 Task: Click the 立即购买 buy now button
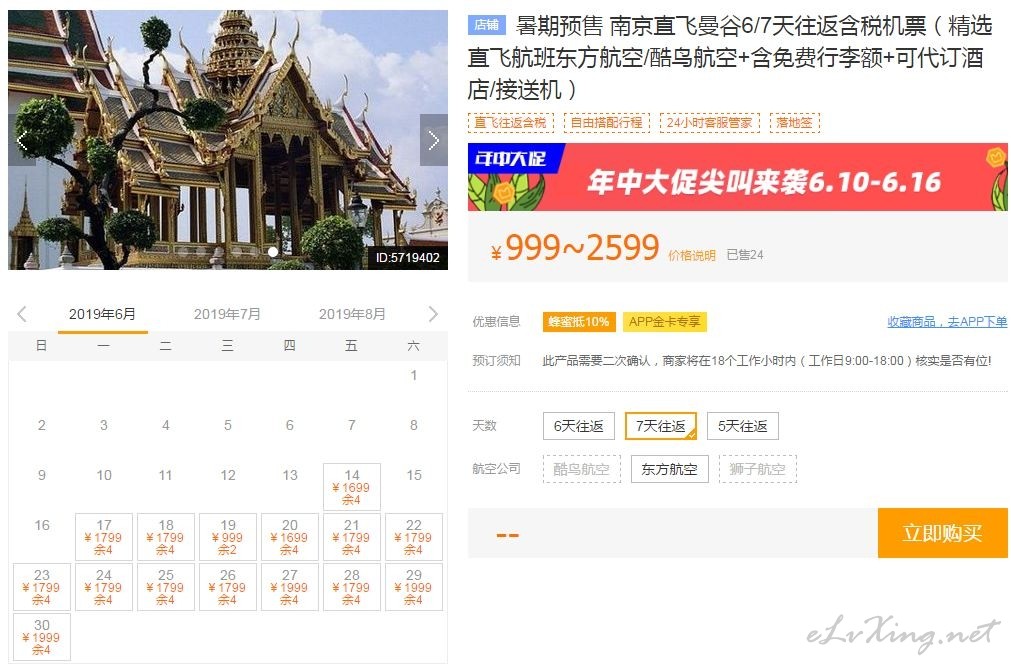pos(943,533)
